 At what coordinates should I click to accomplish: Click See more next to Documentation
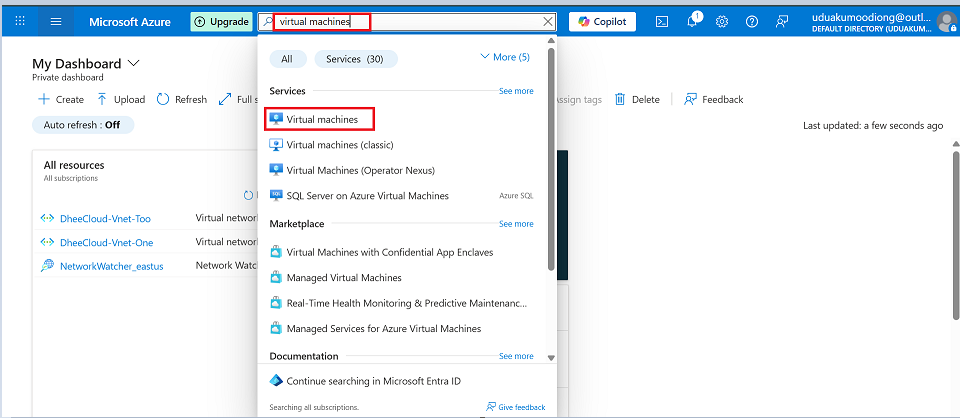[x=516, y=356]
